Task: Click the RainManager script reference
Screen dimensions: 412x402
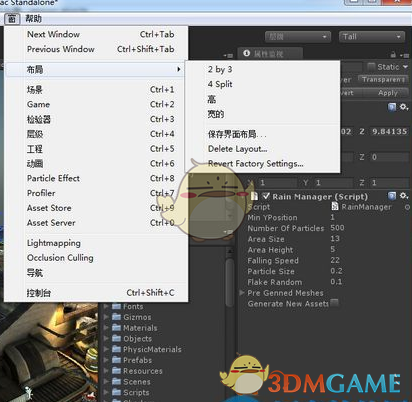Action: pos(366,207)
